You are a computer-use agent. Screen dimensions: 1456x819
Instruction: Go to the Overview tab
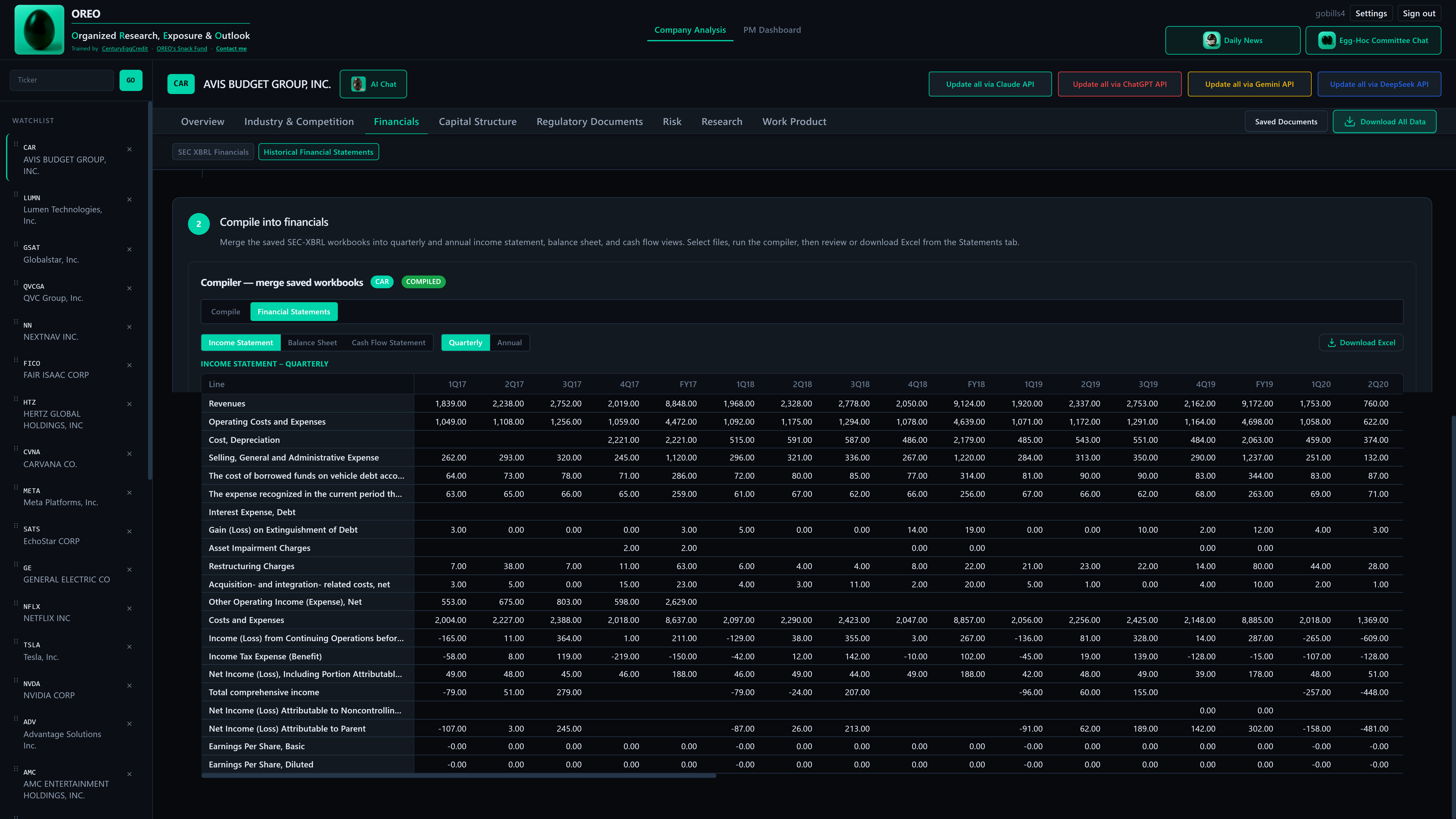[x=202, y=122]
